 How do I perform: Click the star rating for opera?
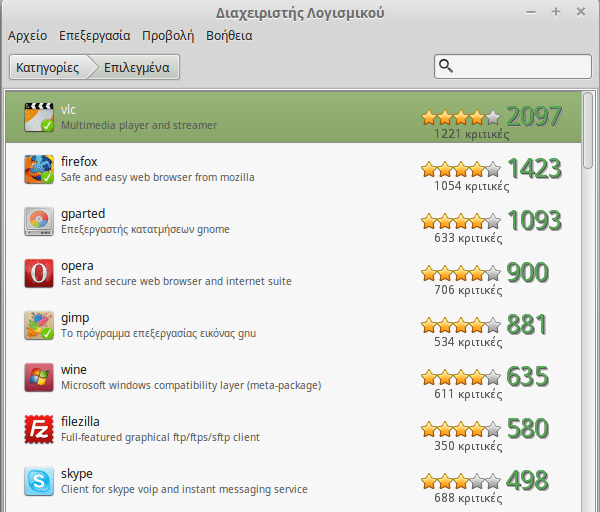[x=461, y=273]
